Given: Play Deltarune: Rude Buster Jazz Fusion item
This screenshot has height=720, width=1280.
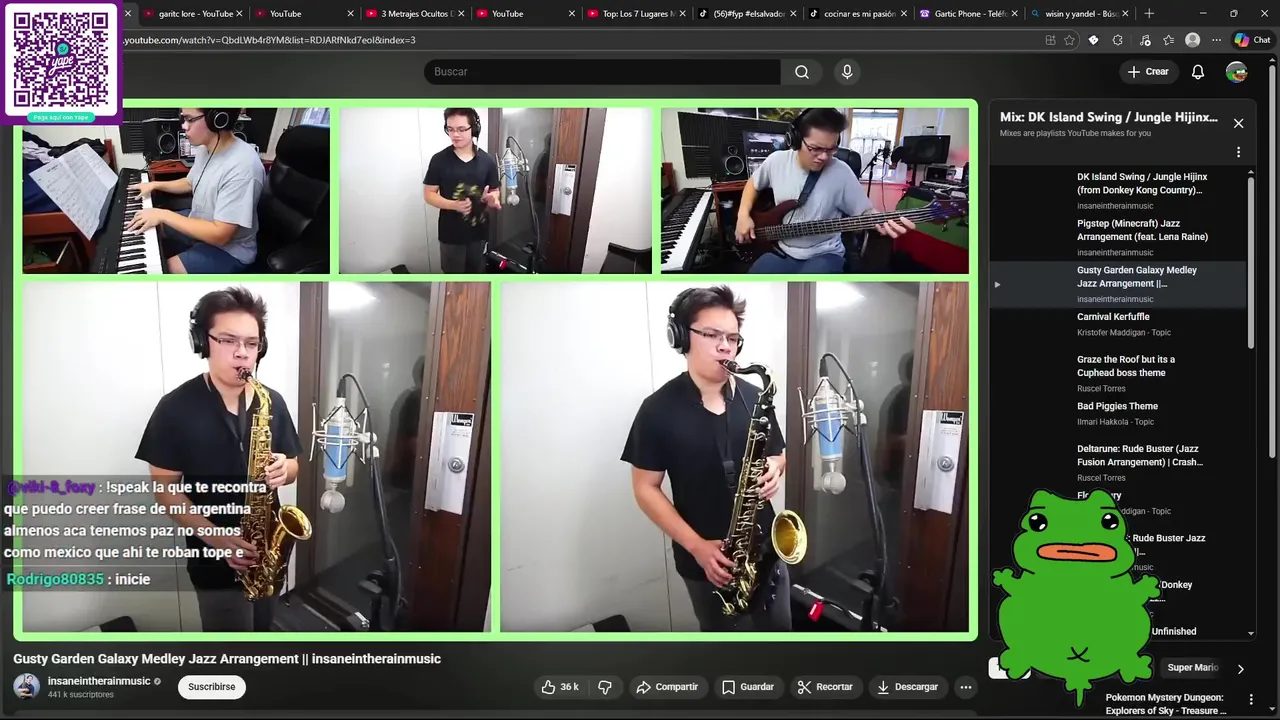Looking at the screenshot, I should point(1118,462).
